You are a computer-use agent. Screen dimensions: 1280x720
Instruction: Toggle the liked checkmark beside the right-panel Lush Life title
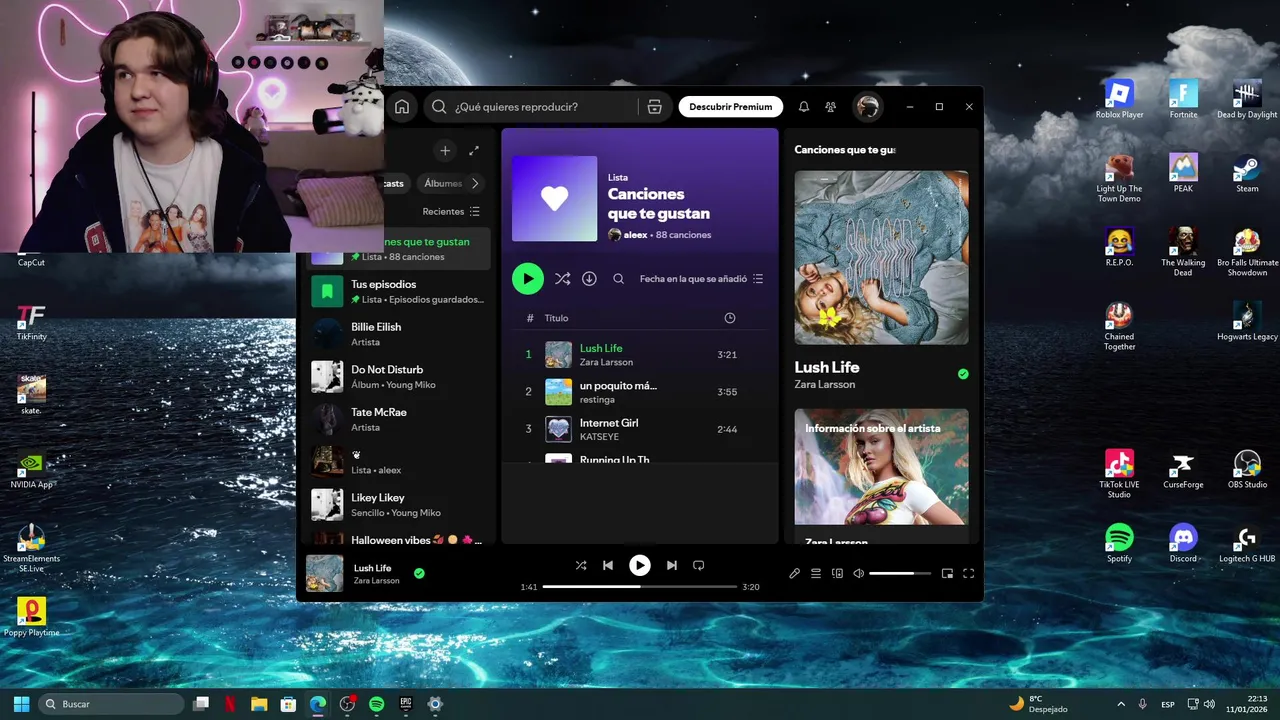click(x=963, y=374)
